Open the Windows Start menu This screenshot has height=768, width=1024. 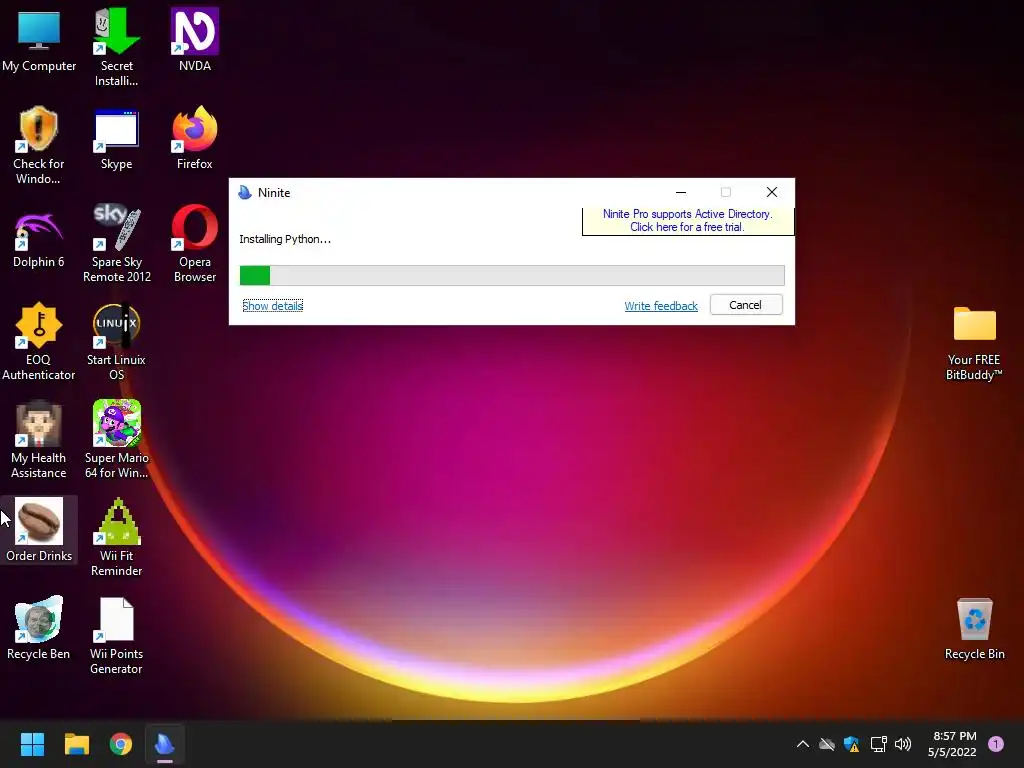point(32,744)
